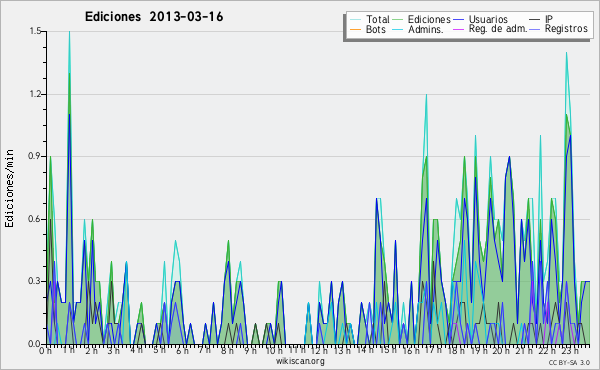Click the '1 h' x-axis label
This screenshot has width=600, height=370.
[68, 351]
